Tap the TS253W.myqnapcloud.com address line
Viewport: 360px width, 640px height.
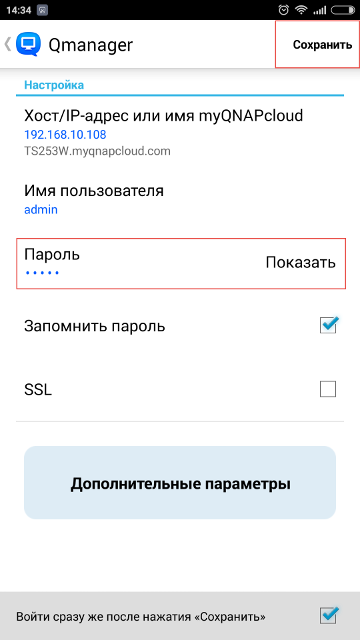pyautogui.click(x=97, y=151)
